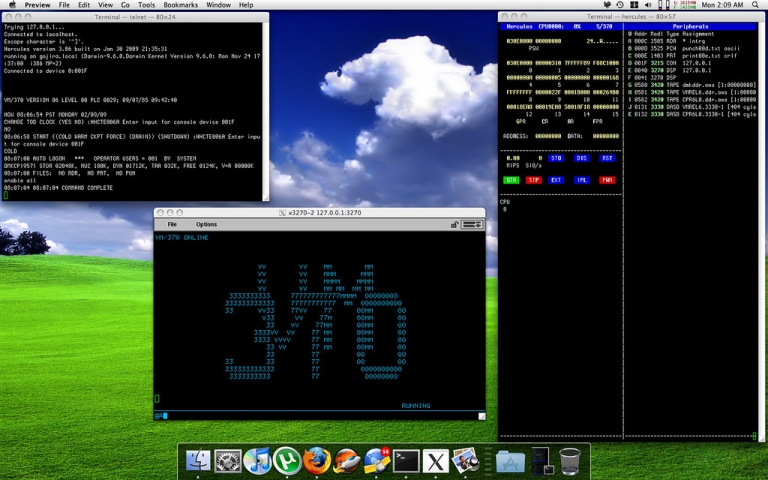The image size is (768, 480).
Task: Open the Applications folder stack in the dock
Action: tap(510, 461)
